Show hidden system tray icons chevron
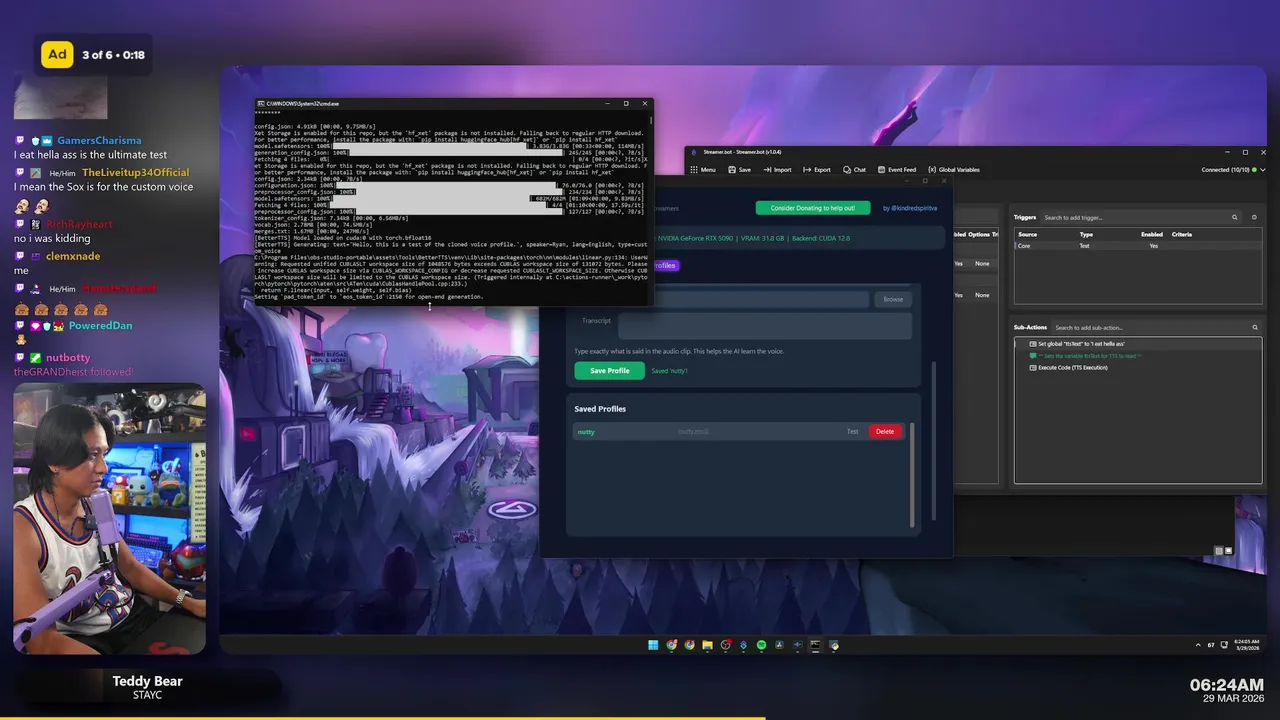This screenshot has height=720, width=1280. click(x=1197, y=645)
